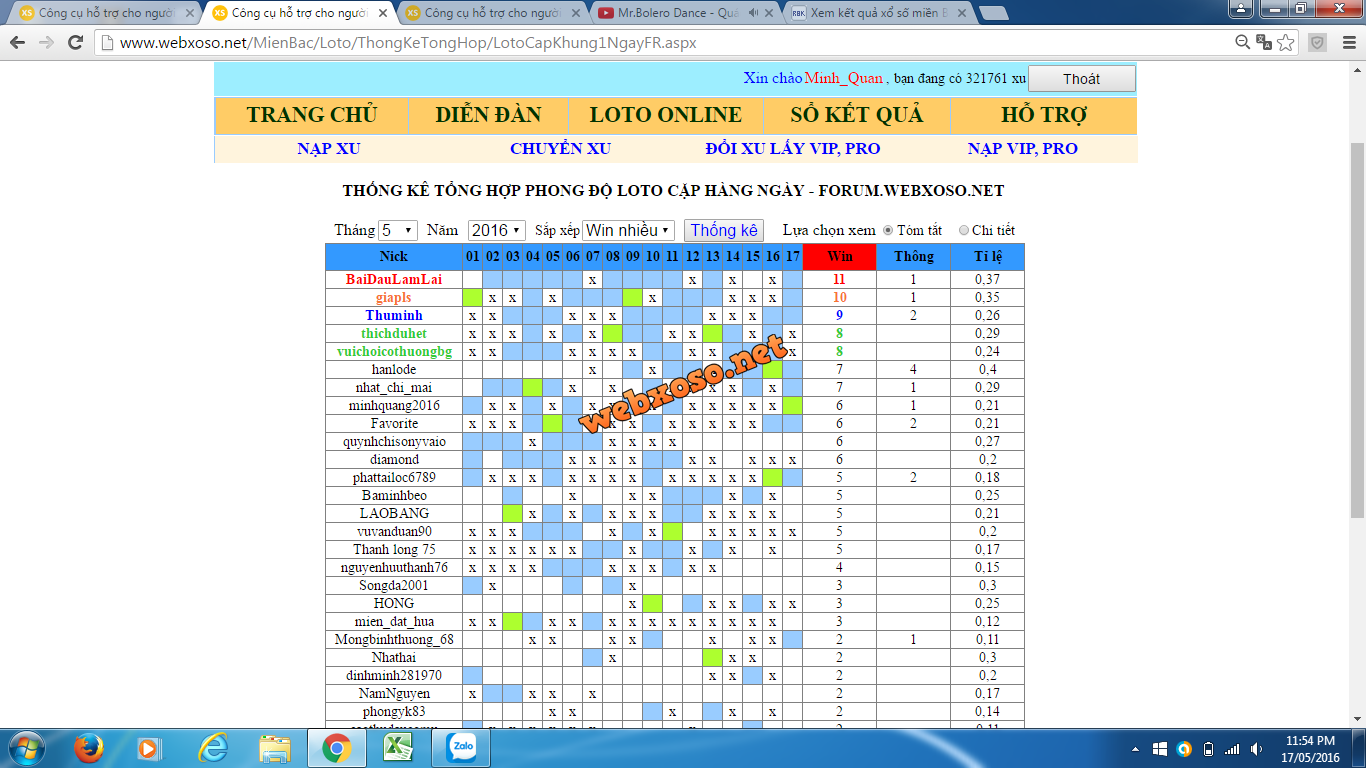Open Zalo from the taskbar

point(462,747)
